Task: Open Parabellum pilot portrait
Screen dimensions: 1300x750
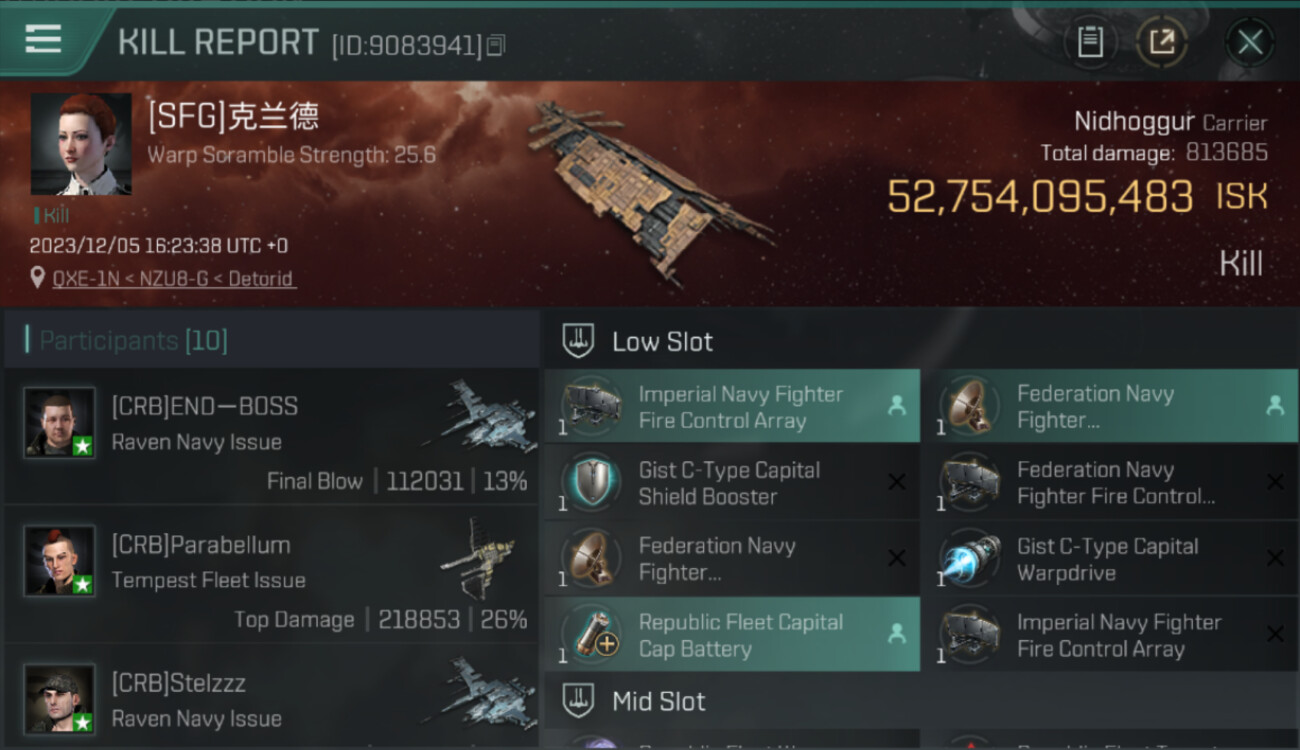Action: click(60, 560)
